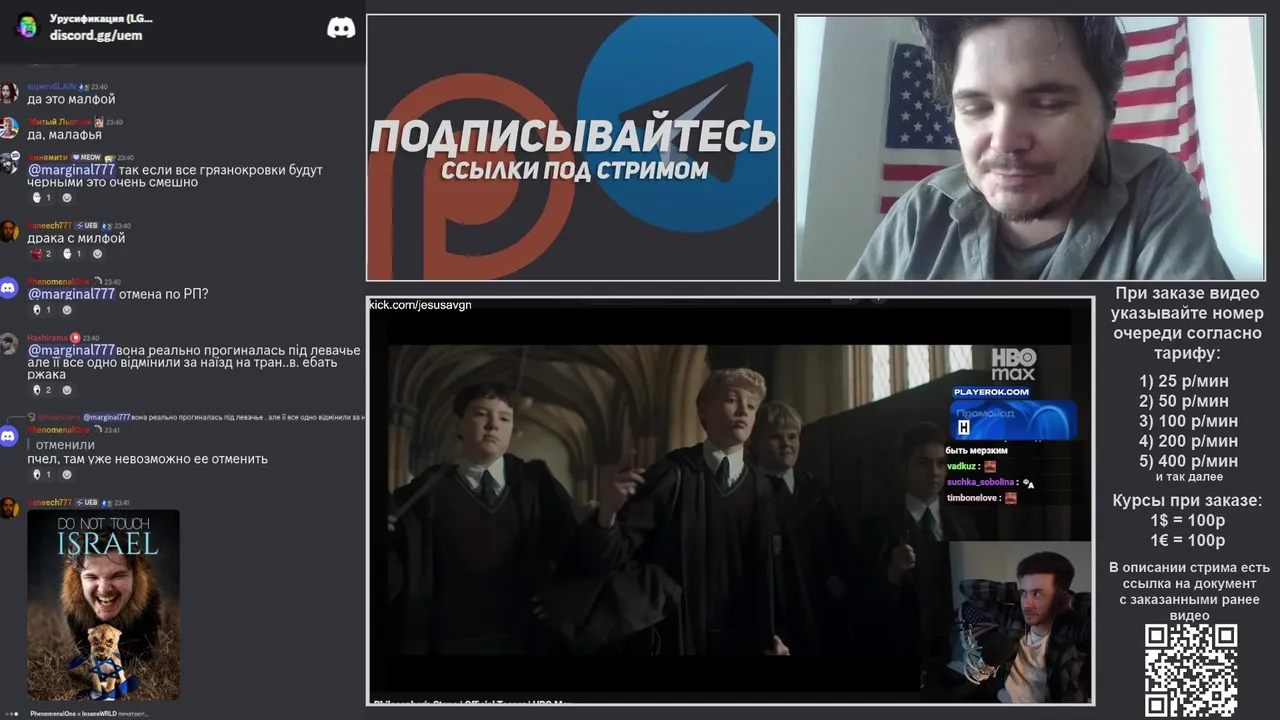Toggle reaction with count 2 under 'драка с милфой'
Viewport: 1280px width, 720px height.
click(41, 254)
